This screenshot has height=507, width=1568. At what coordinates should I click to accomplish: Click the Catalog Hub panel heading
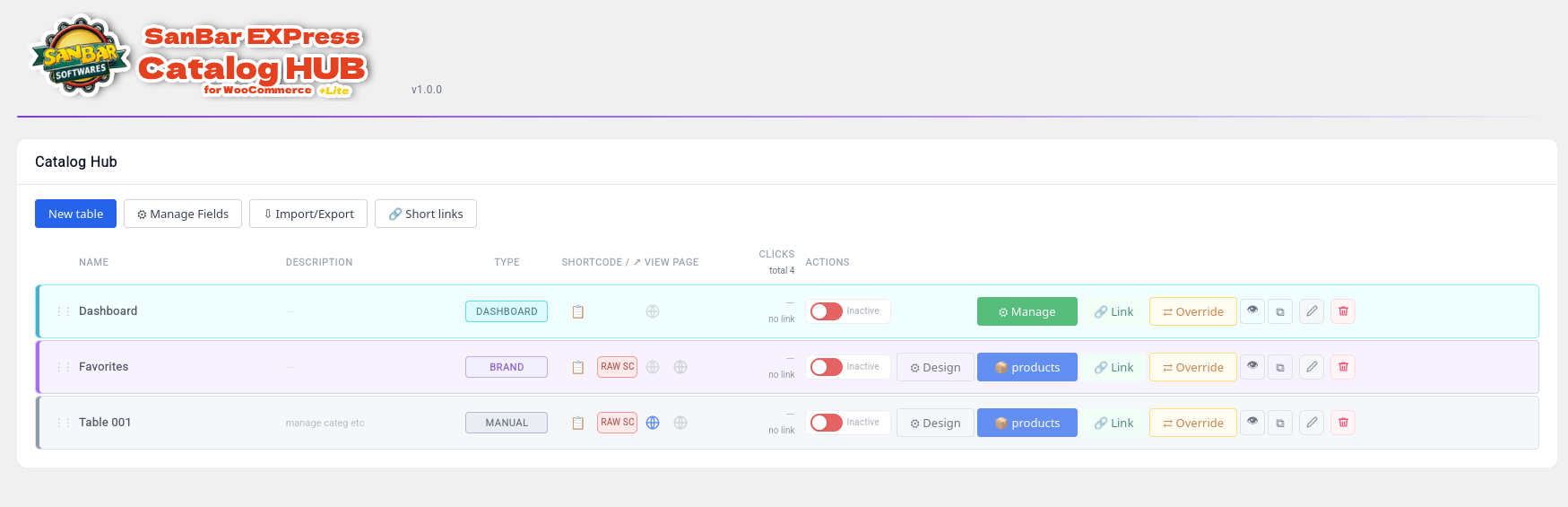click(x=76, y=162)
